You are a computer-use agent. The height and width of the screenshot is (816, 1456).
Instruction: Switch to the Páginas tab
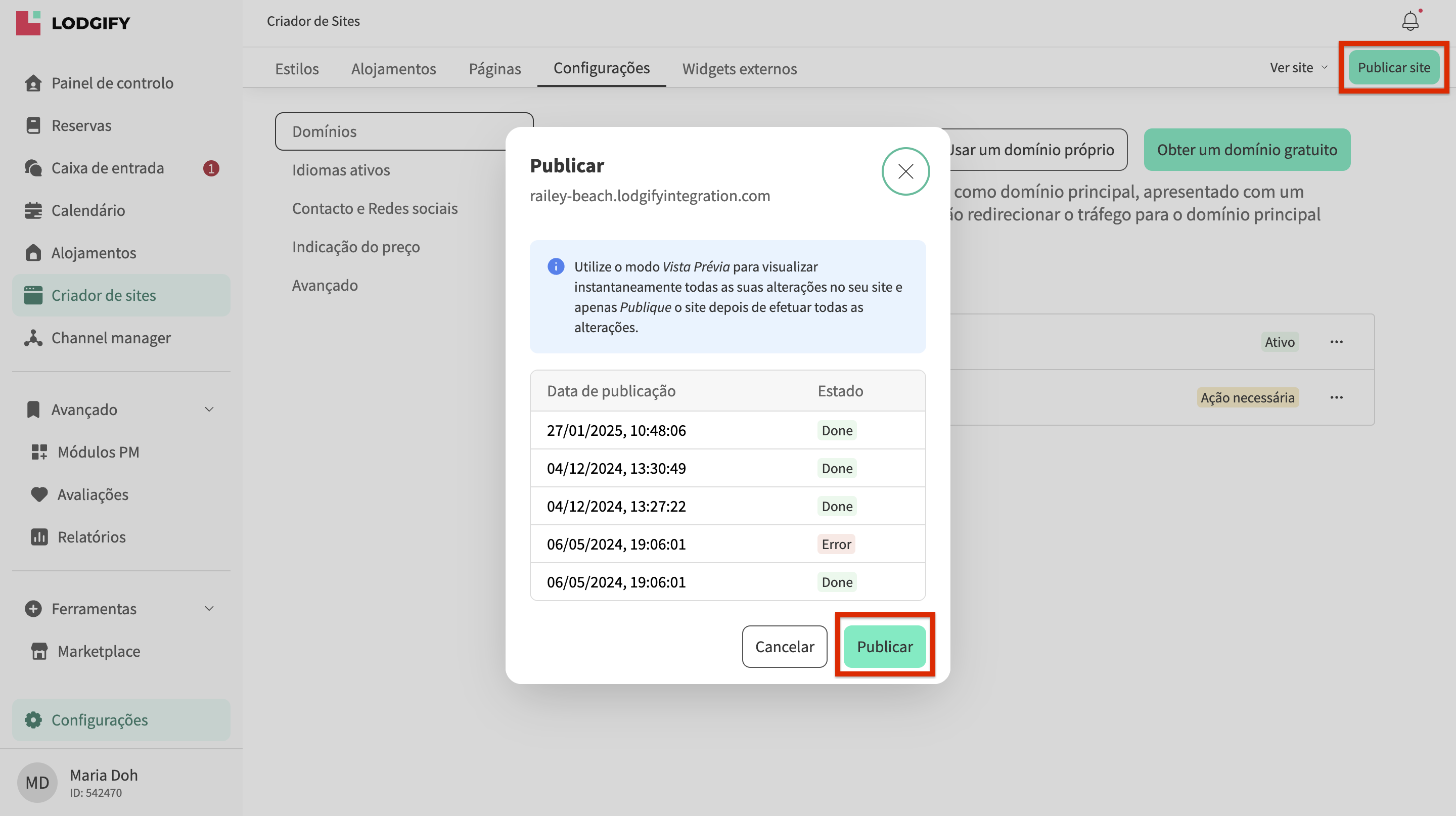(x=494, y=68)
